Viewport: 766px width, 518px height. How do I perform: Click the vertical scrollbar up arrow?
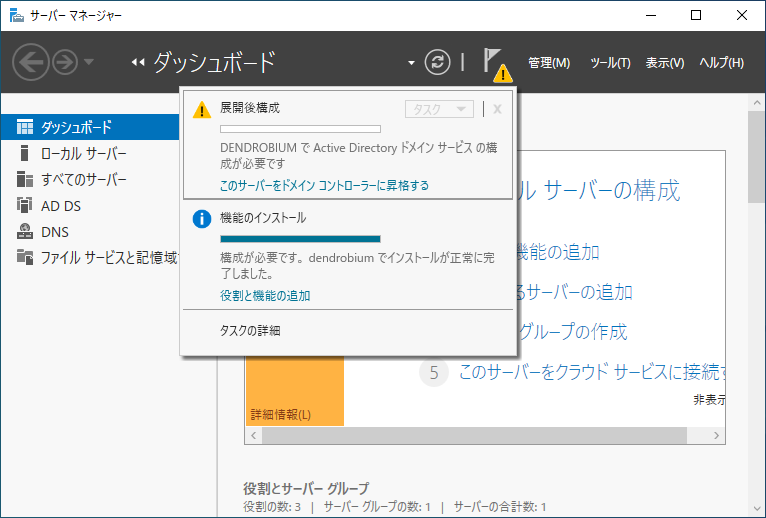[757, 103]
